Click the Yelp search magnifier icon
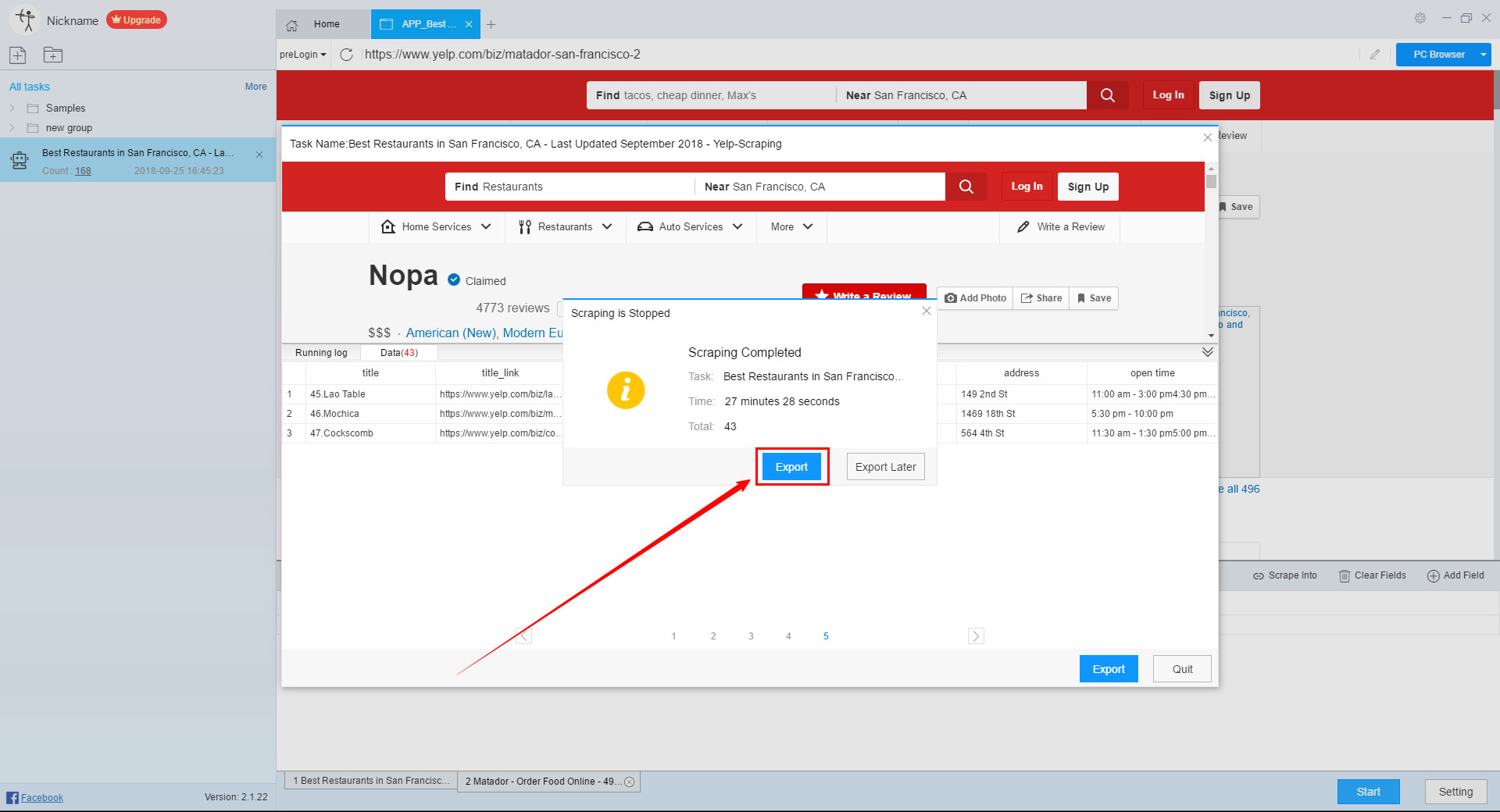 point(1107,95)
